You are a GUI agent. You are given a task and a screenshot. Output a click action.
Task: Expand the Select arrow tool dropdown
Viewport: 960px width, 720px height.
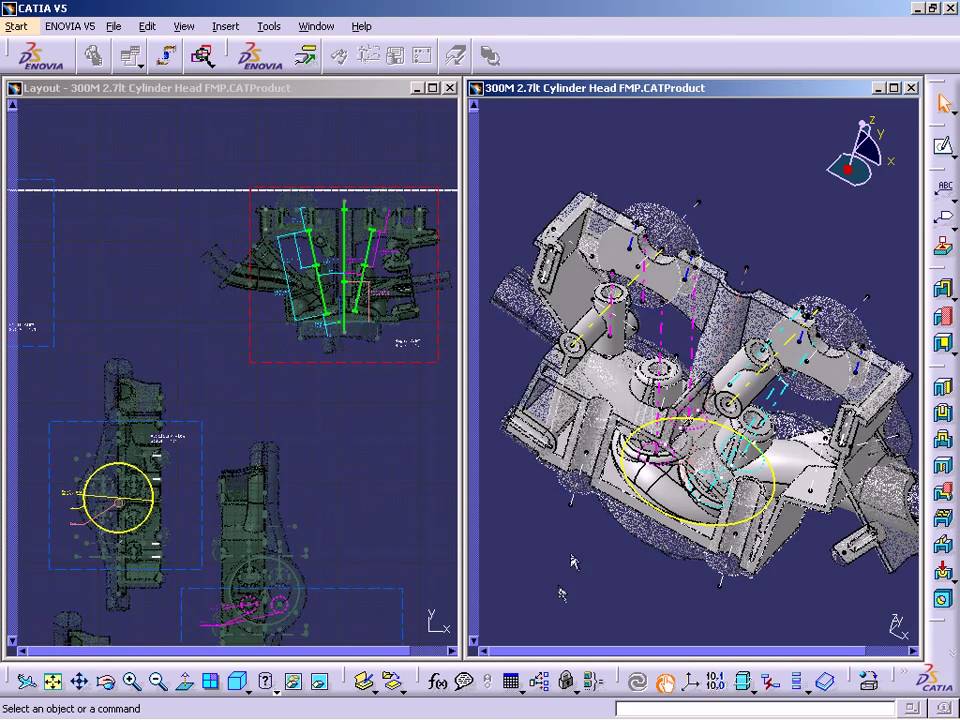(x=954, y=113)
